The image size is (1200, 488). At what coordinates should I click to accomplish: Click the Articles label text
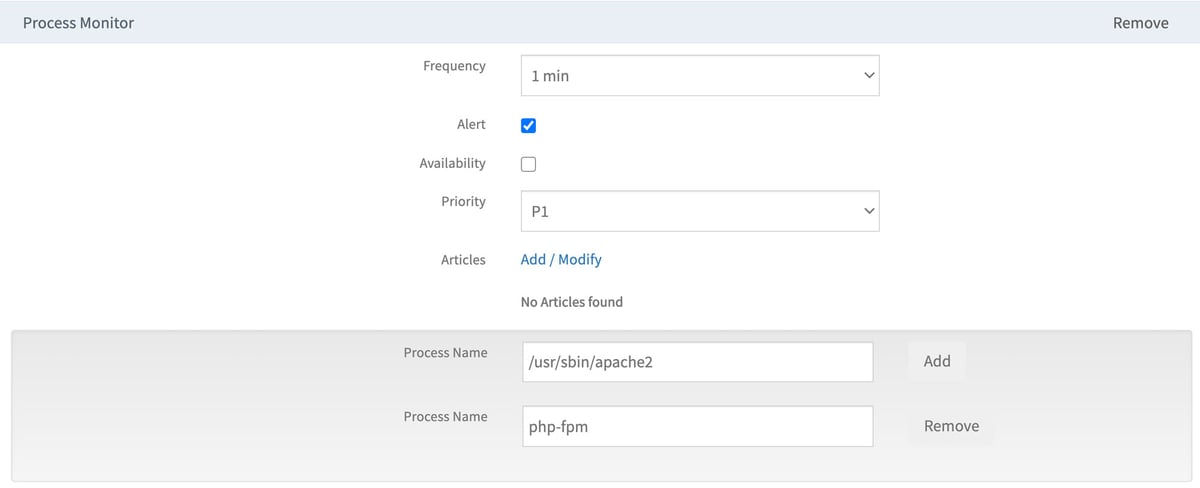(463, 260)
